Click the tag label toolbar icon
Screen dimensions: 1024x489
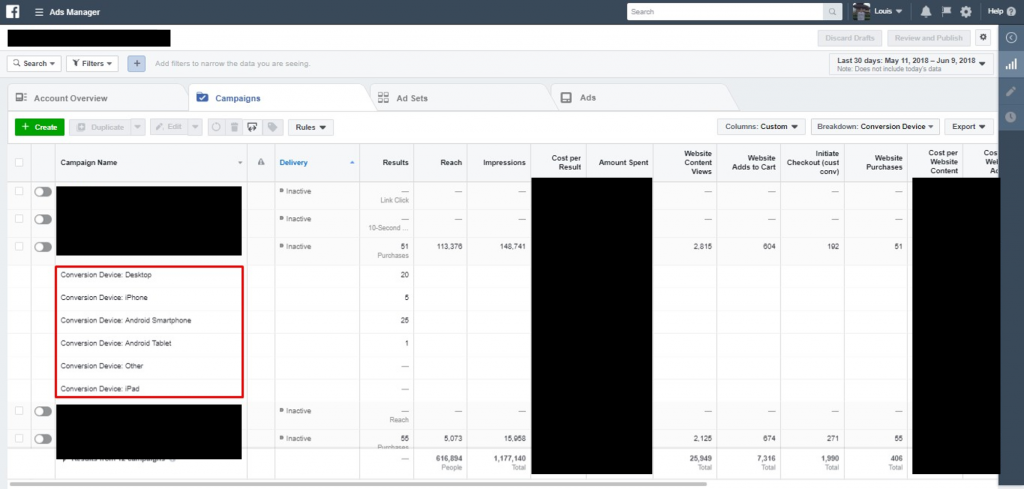tap(272, 127)
